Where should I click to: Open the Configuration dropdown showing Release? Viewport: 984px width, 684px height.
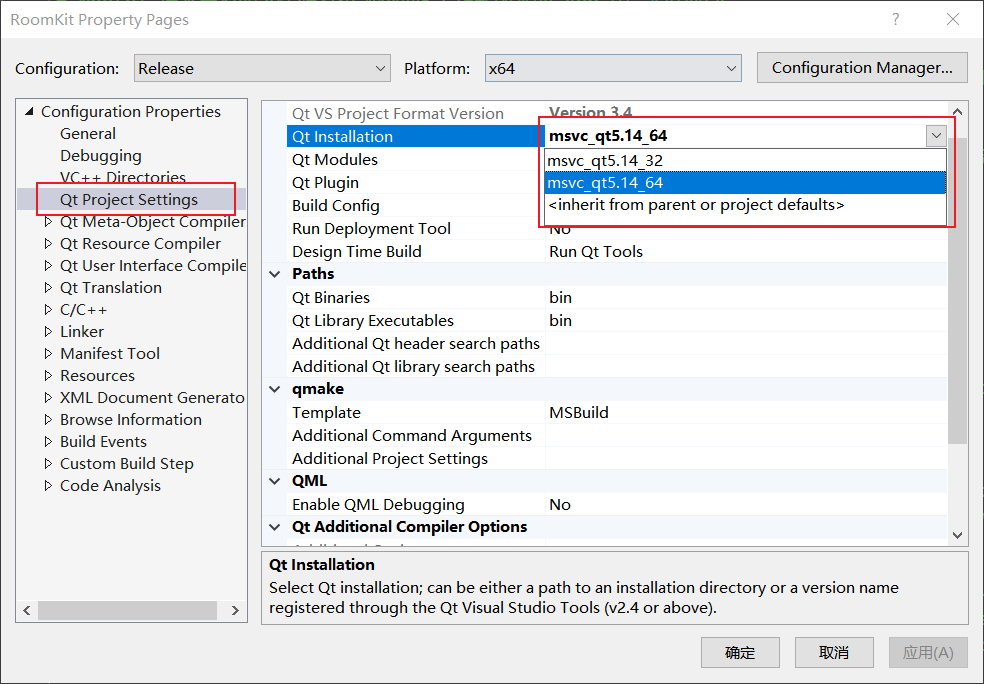pos(262,68)
